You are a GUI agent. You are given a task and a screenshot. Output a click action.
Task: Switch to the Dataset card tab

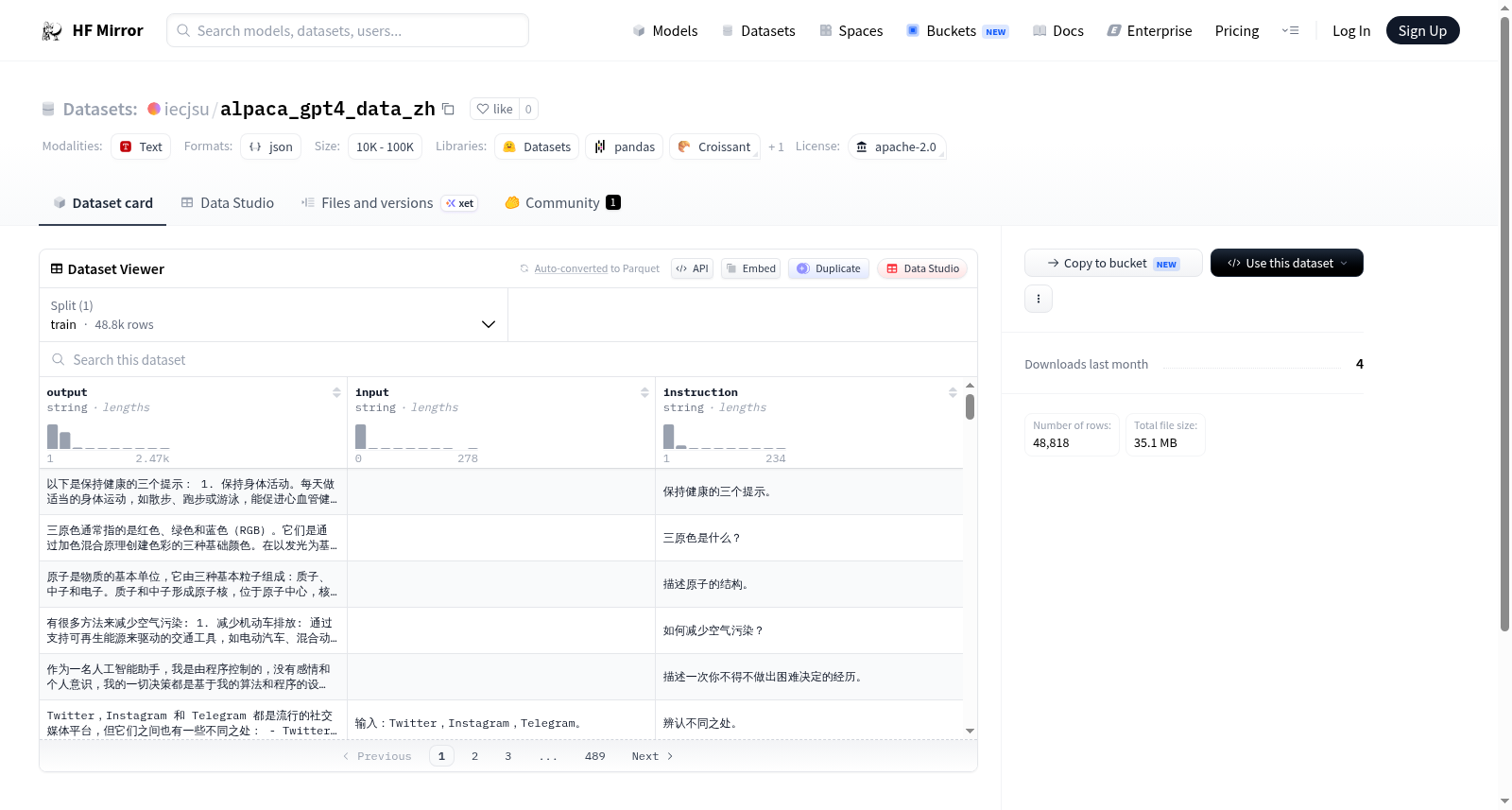(102, 203)
